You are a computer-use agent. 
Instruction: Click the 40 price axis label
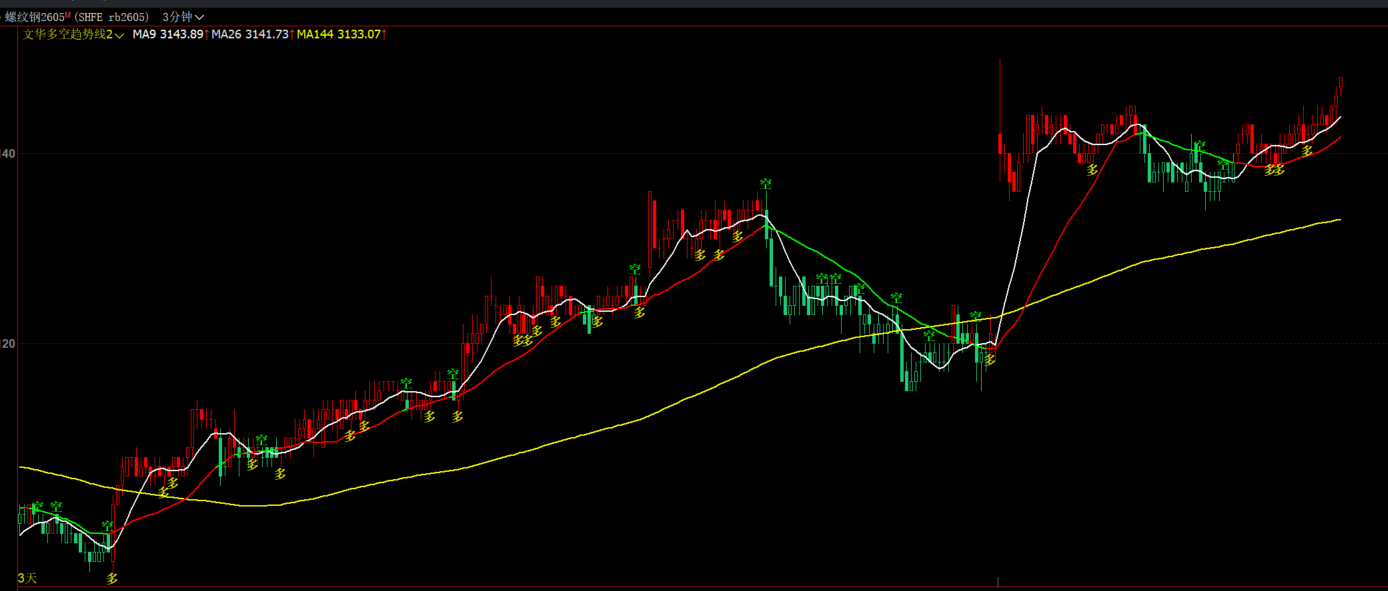point(8,154)
